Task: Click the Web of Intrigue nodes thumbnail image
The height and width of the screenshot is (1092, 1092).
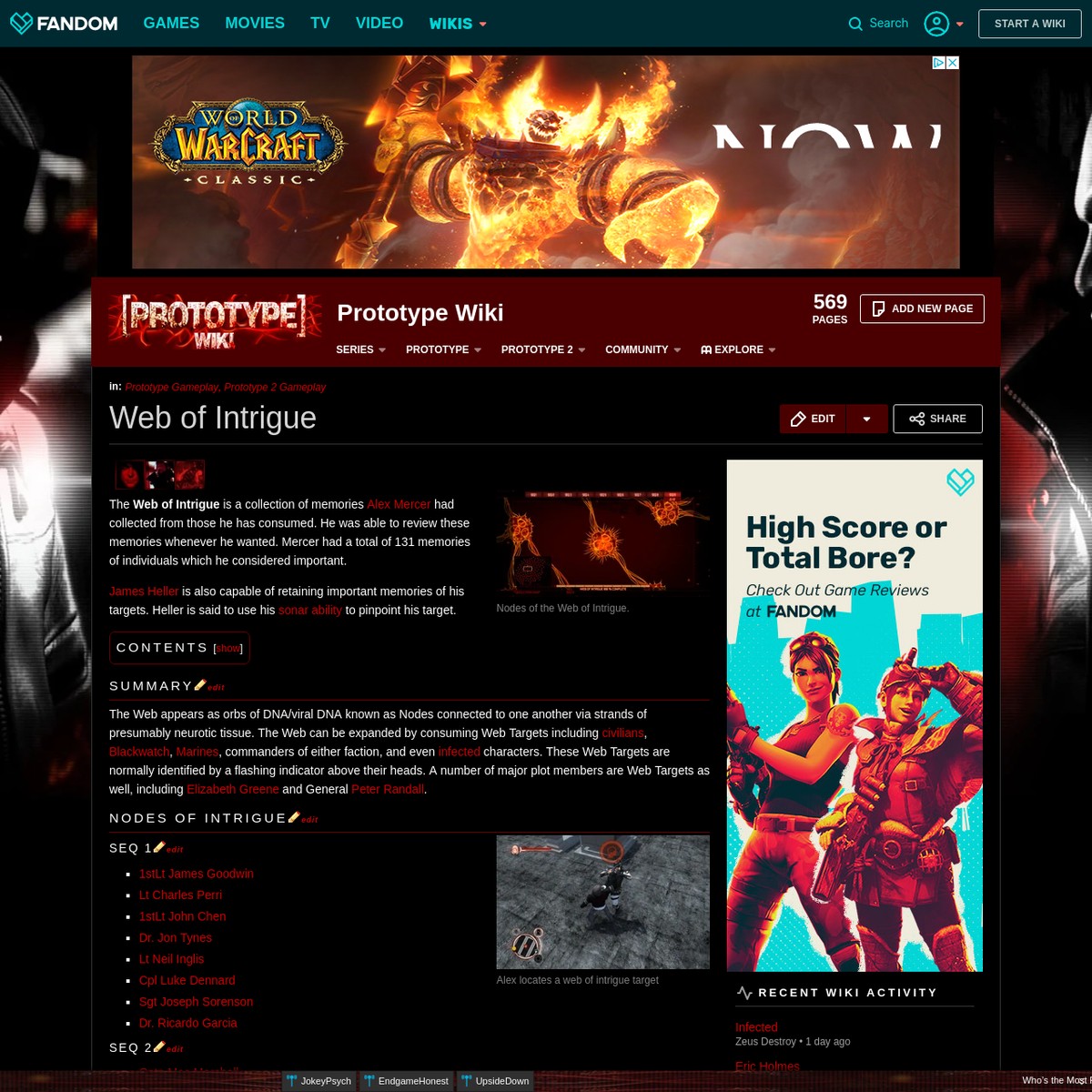Action: pos(602,541)
